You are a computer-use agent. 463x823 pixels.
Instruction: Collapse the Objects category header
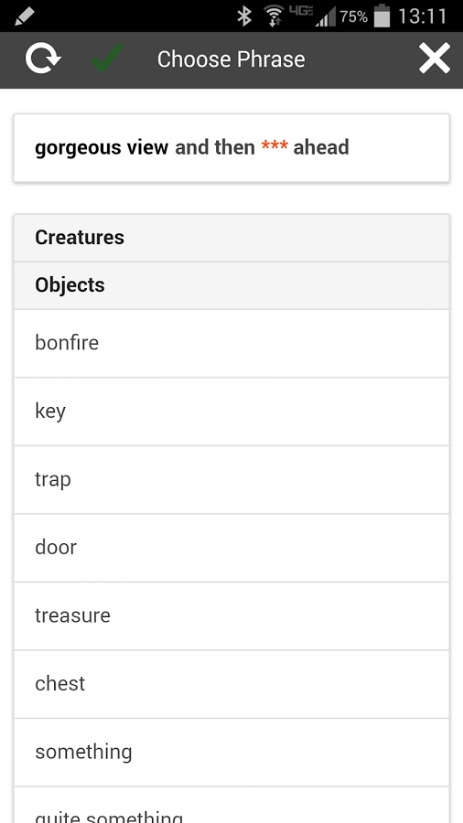232,286
